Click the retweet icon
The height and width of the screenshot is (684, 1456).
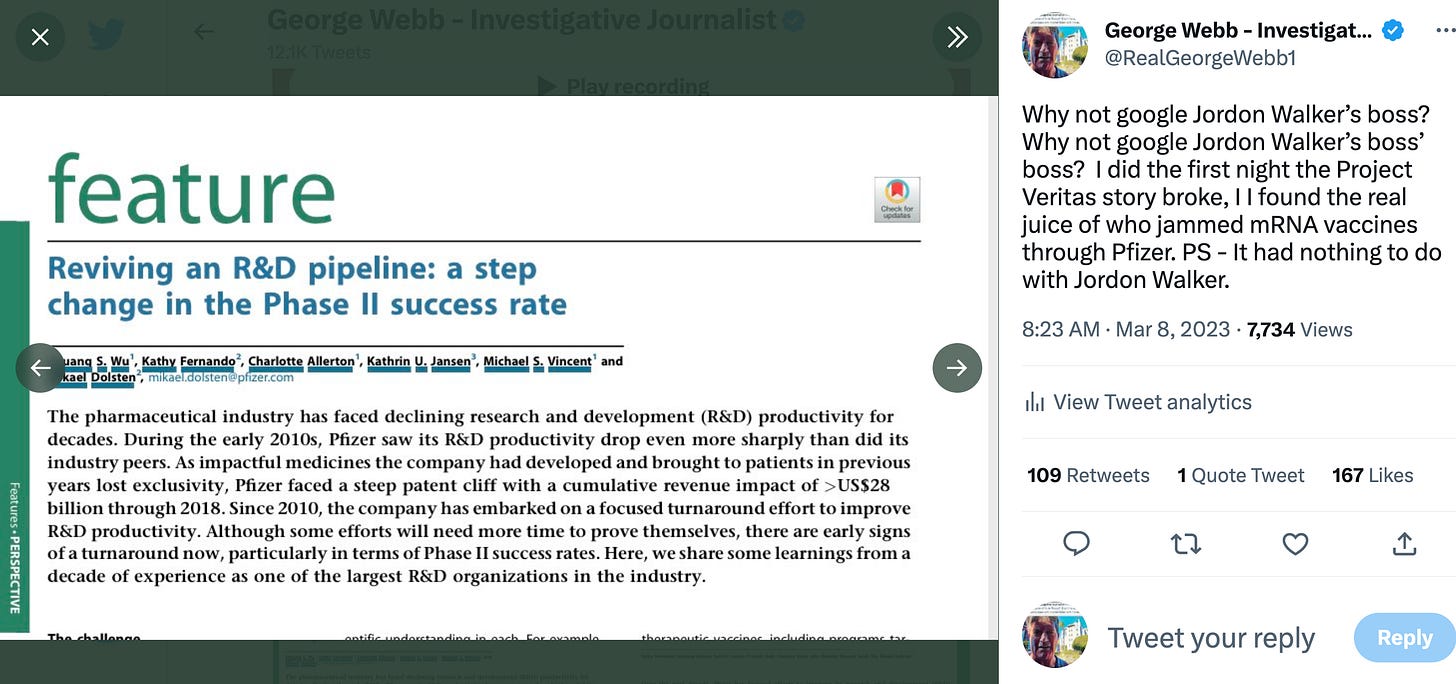pos(1186,543)
